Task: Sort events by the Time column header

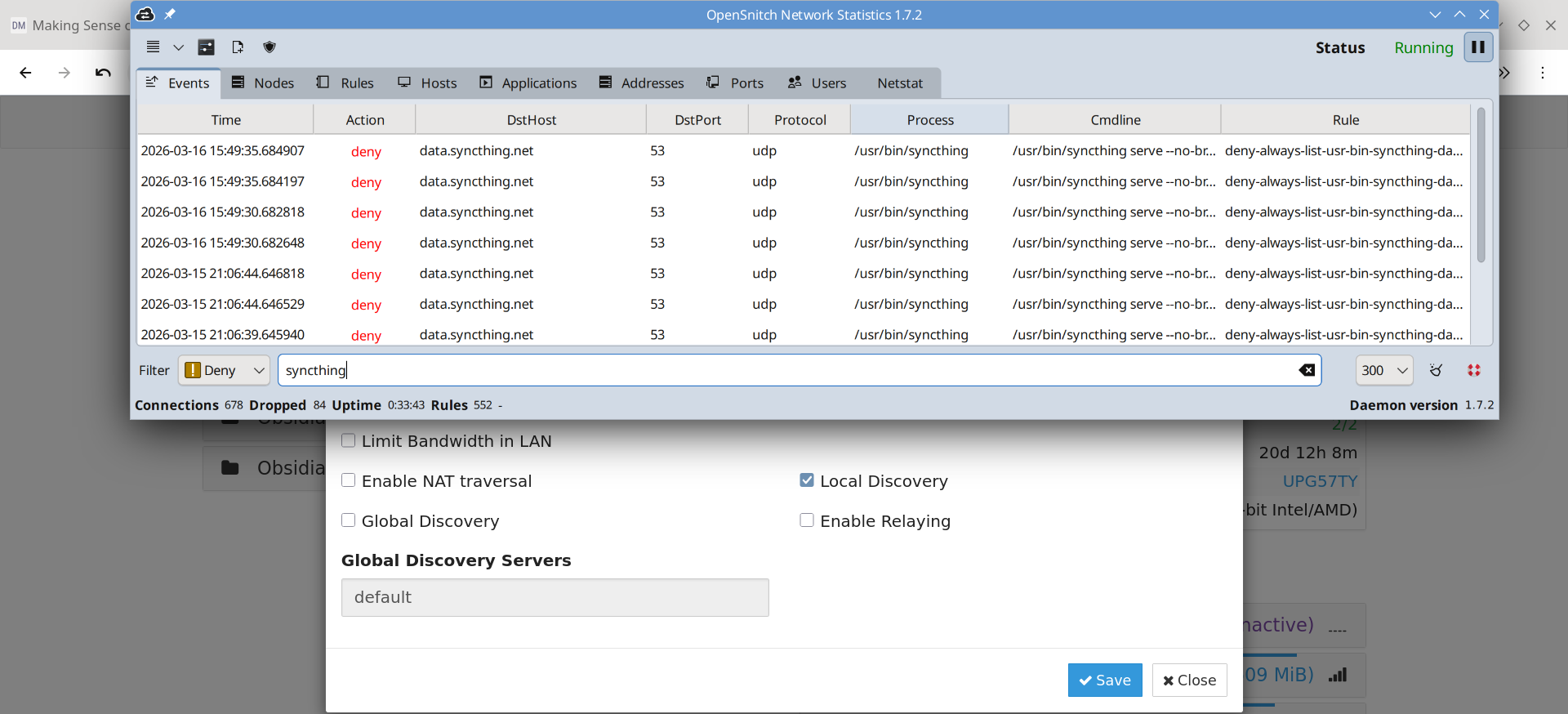Action: (225, 120)
